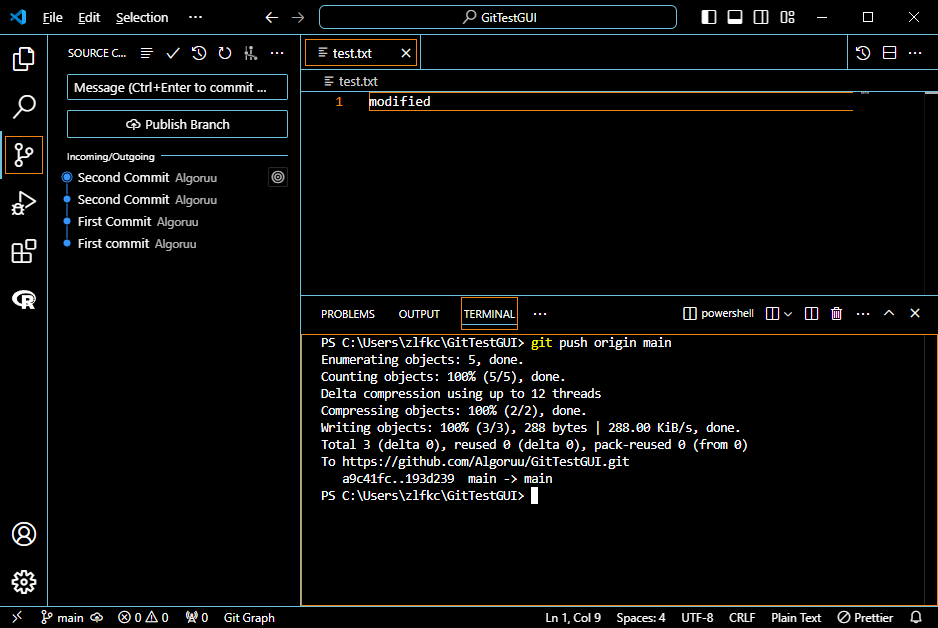
Task: Click the split editor icon in editor toolbar
Action: (x=890, y=53)
